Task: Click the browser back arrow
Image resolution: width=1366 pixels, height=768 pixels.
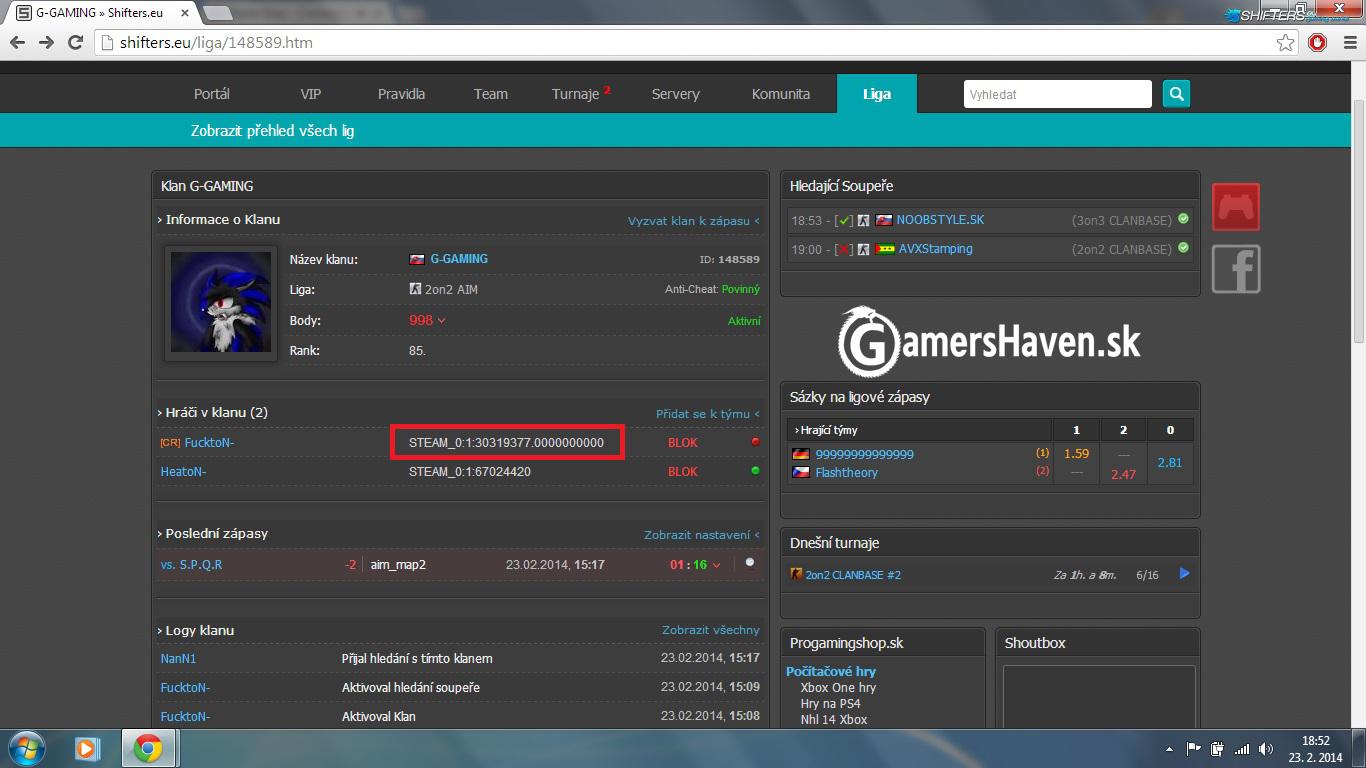Action: pos(18,43)
